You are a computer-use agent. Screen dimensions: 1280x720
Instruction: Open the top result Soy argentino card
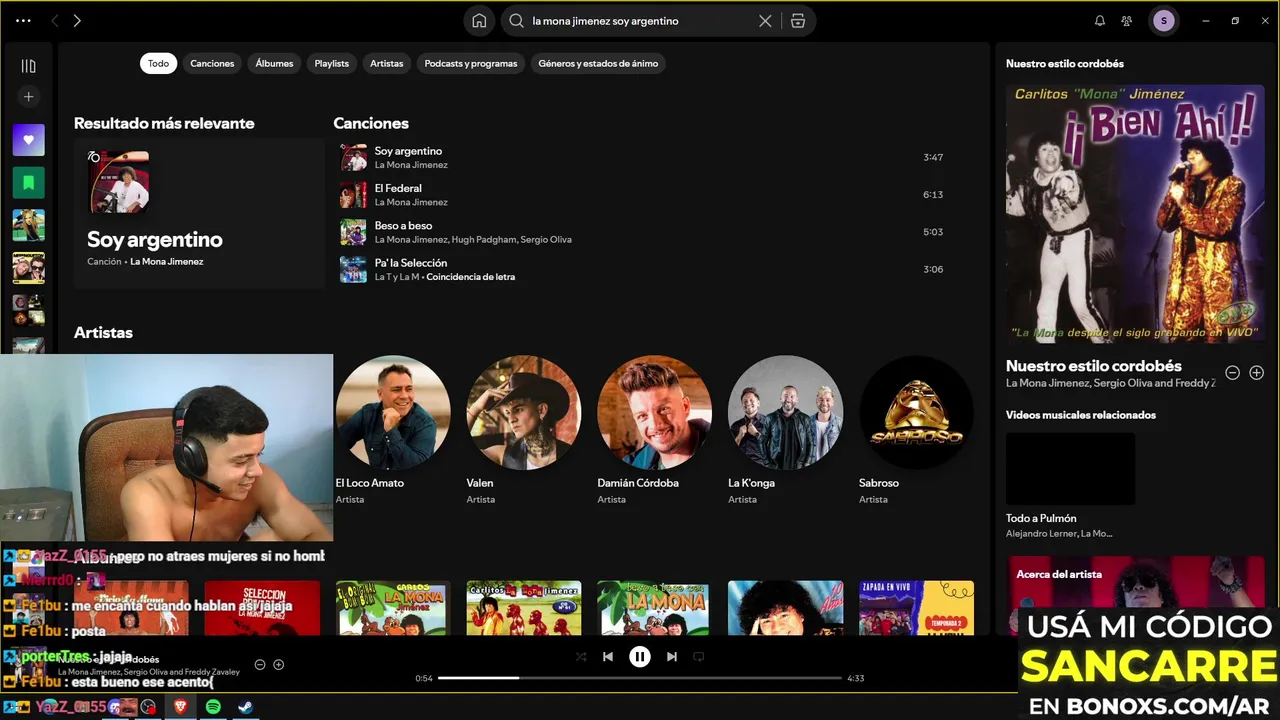click(199, 214)
